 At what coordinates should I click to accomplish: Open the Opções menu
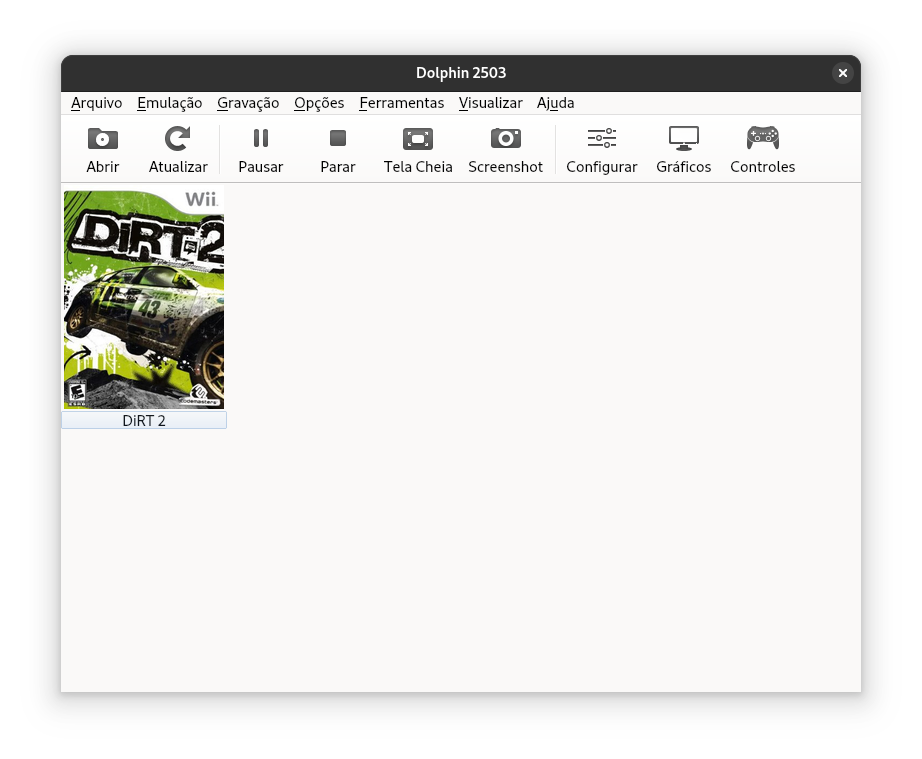319,103
